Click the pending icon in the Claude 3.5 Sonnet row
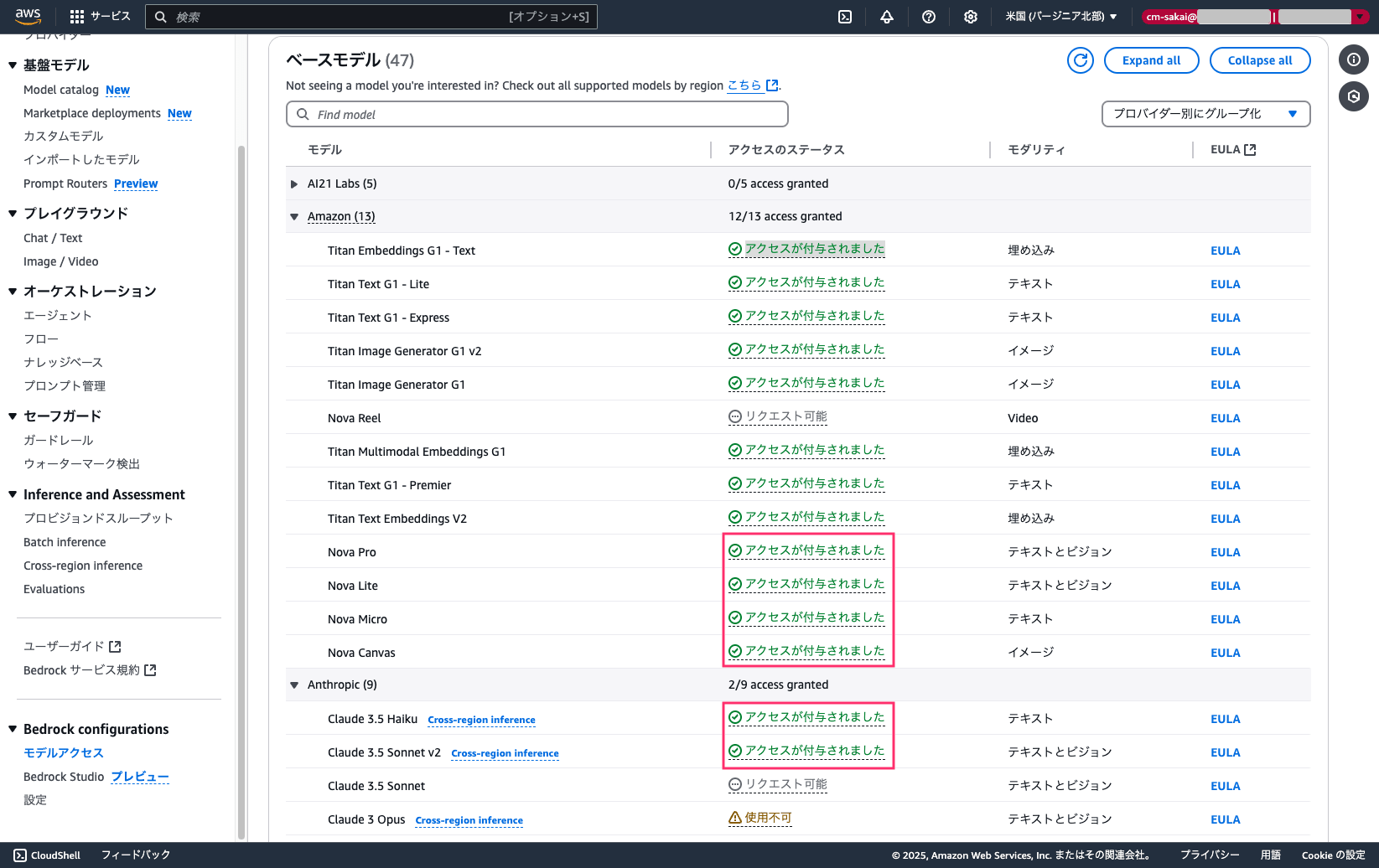Viewport: 1379px width, 868px height. (x=735, y=785)
